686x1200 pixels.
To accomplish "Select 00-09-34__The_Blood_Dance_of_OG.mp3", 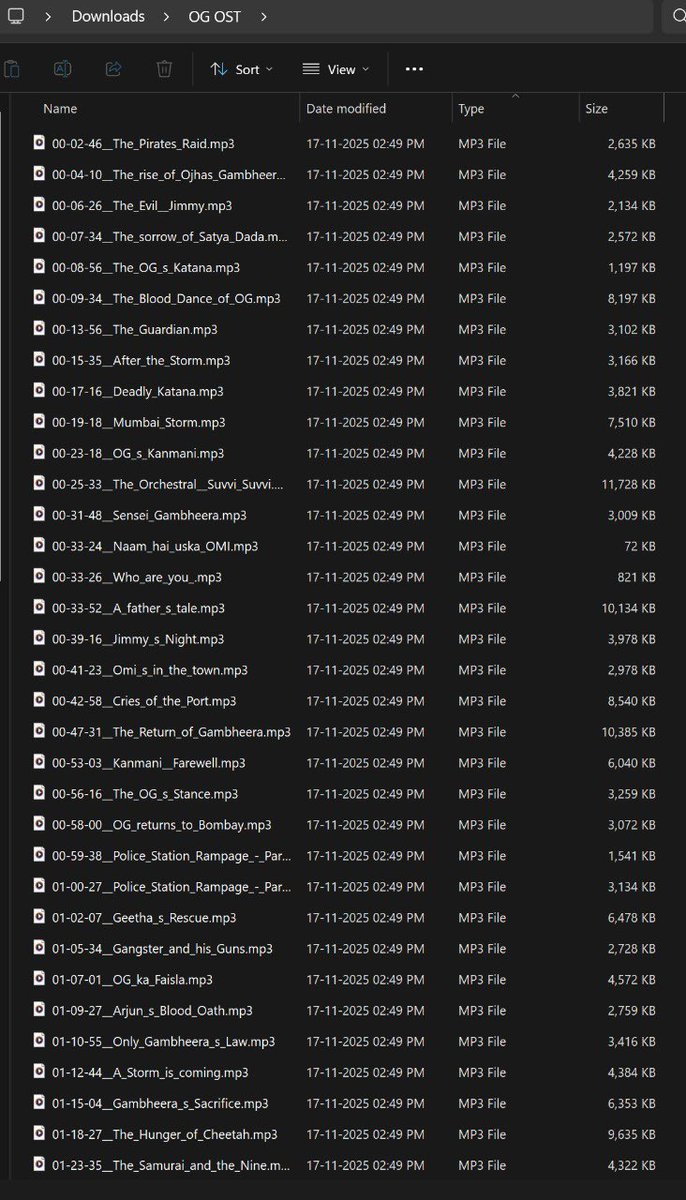I will [x=166, y=298].
